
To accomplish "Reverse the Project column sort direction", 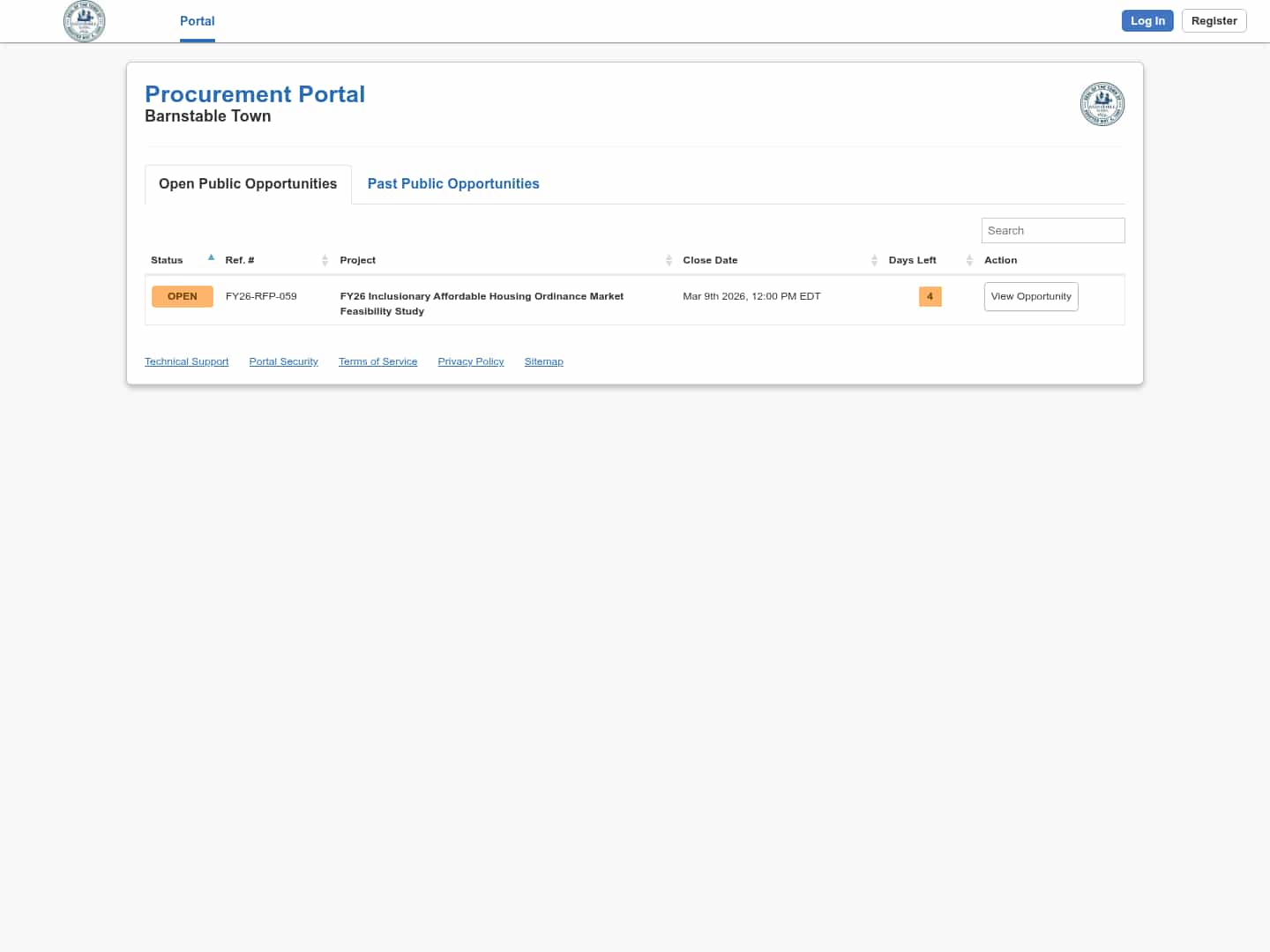I will pyautogui.click(x=669, y=260).
